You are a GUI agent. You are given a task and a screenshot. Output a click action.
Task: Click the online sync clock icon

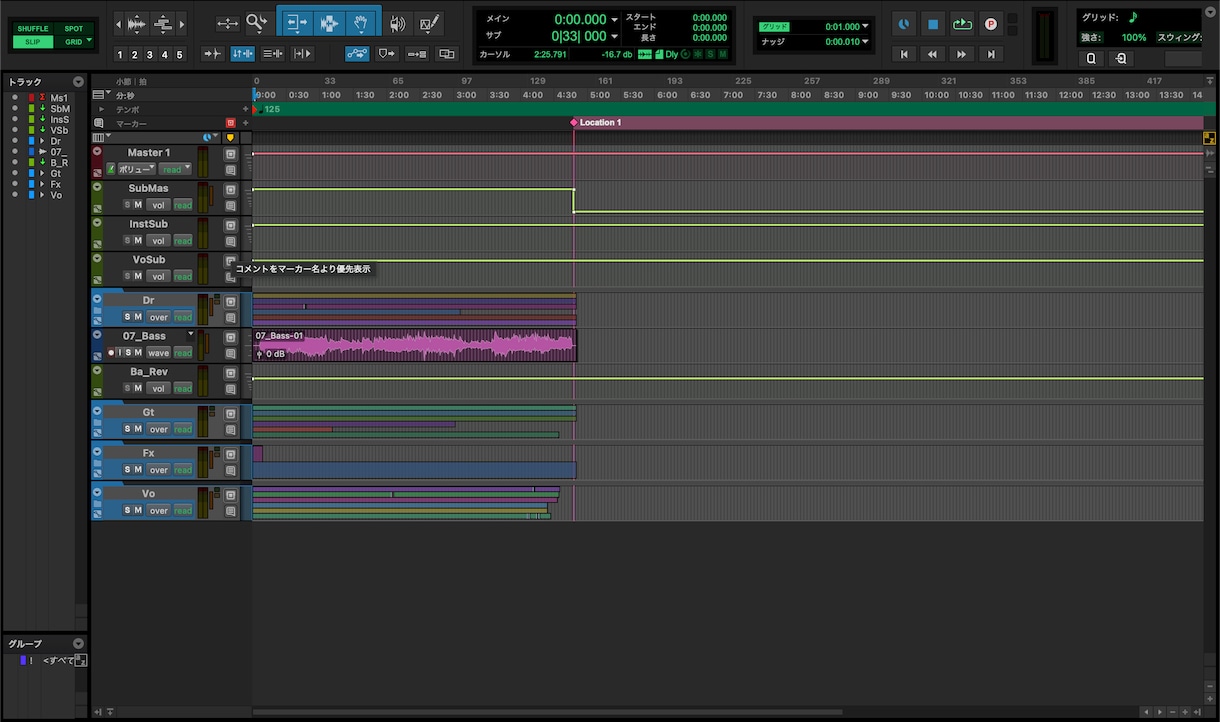(903, 24)
